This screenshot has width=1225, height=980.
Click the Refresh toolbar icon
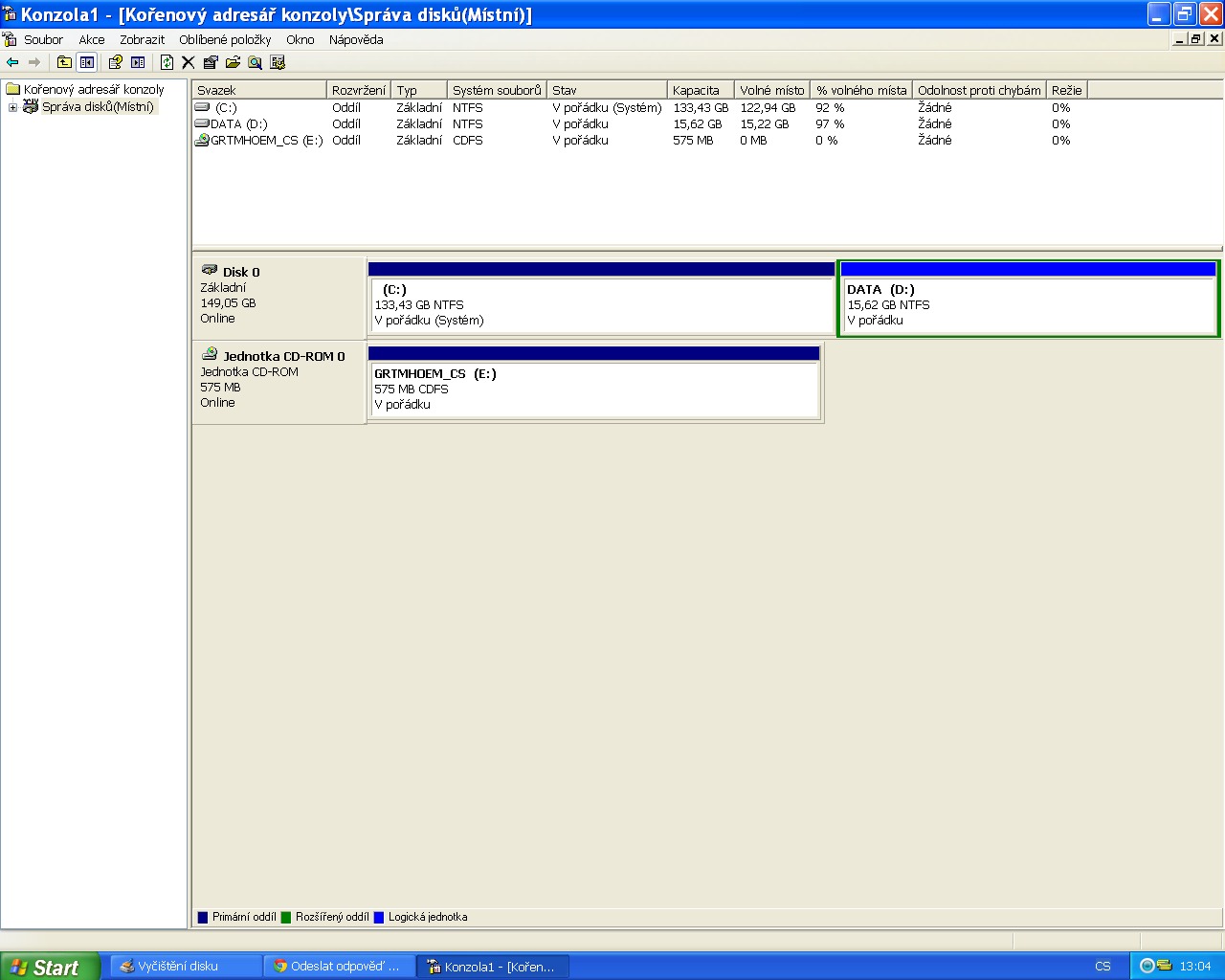point(167,62)
